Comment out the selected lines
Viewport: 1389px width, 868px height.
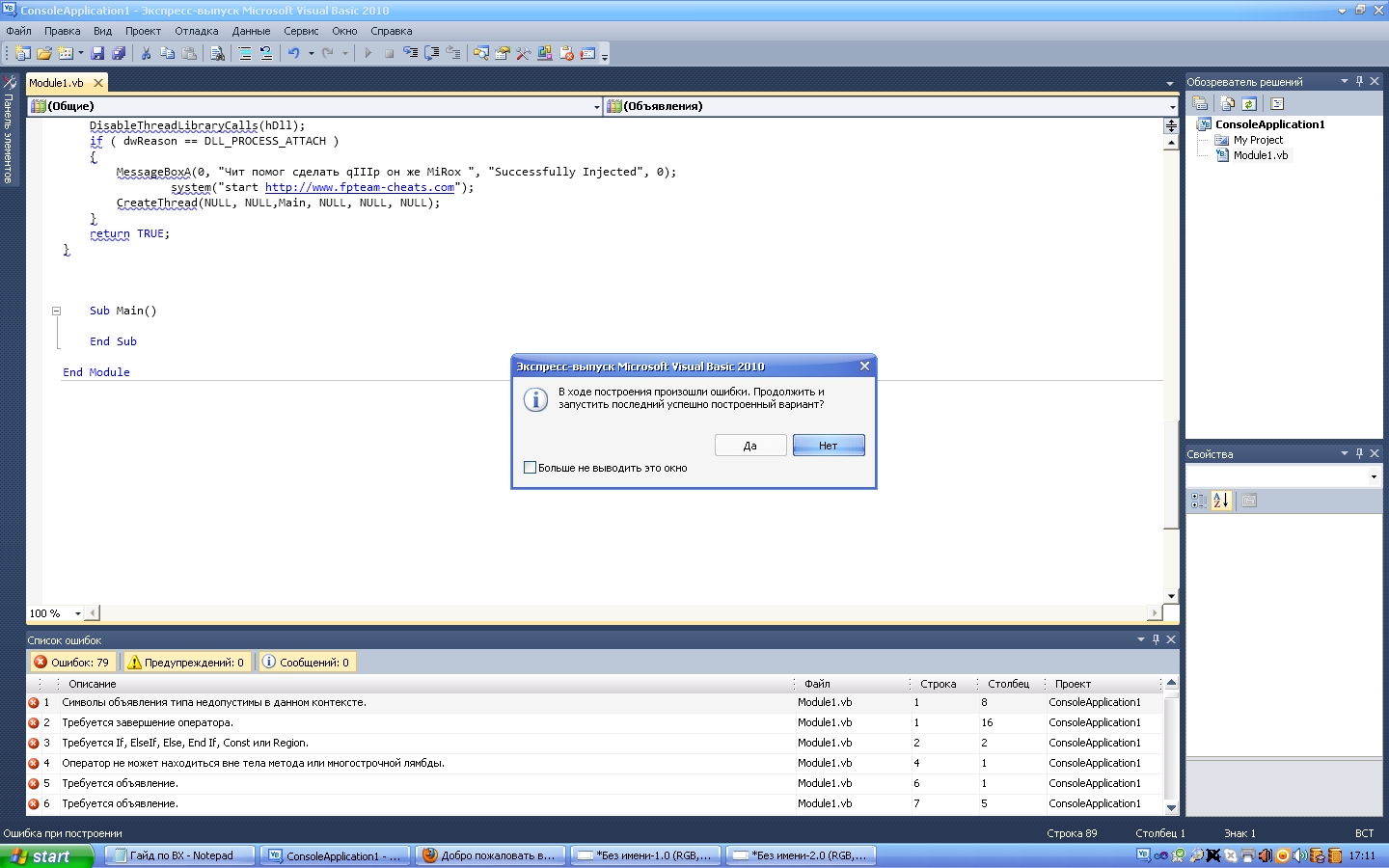click(x=245, y=54)
